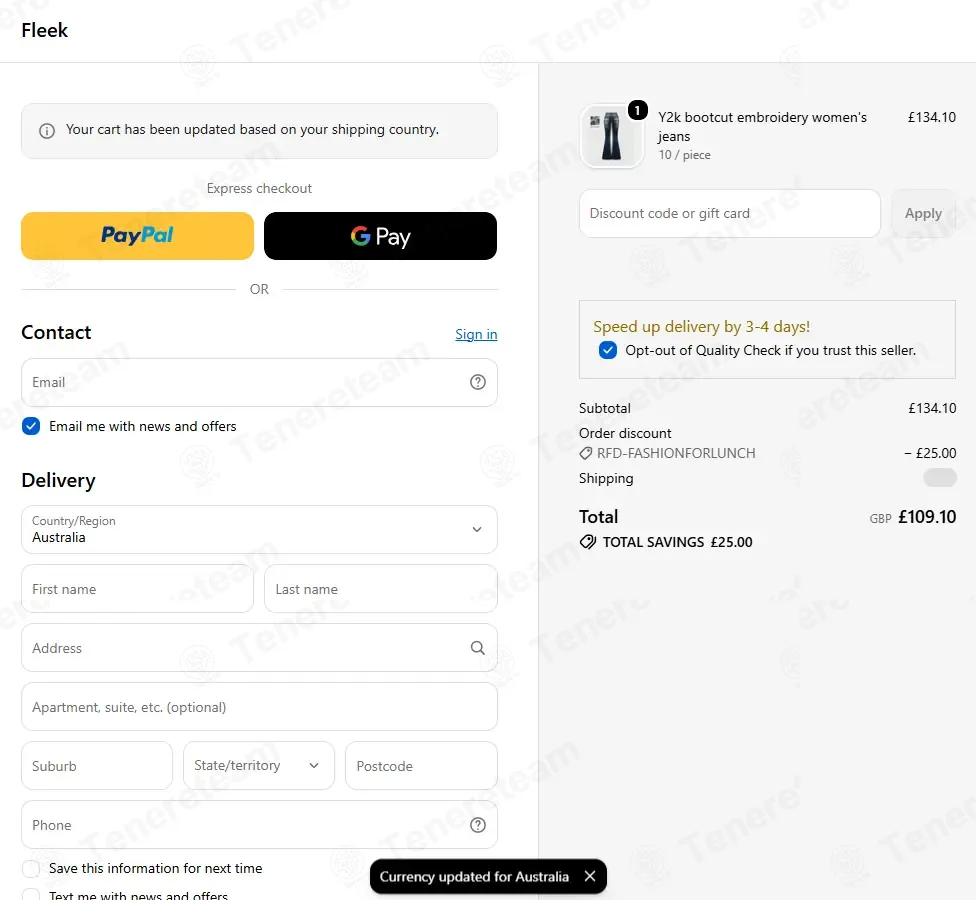Click the help icon in Email field
Viewport: 976px width, 900px height.
(x=477, y=382)
